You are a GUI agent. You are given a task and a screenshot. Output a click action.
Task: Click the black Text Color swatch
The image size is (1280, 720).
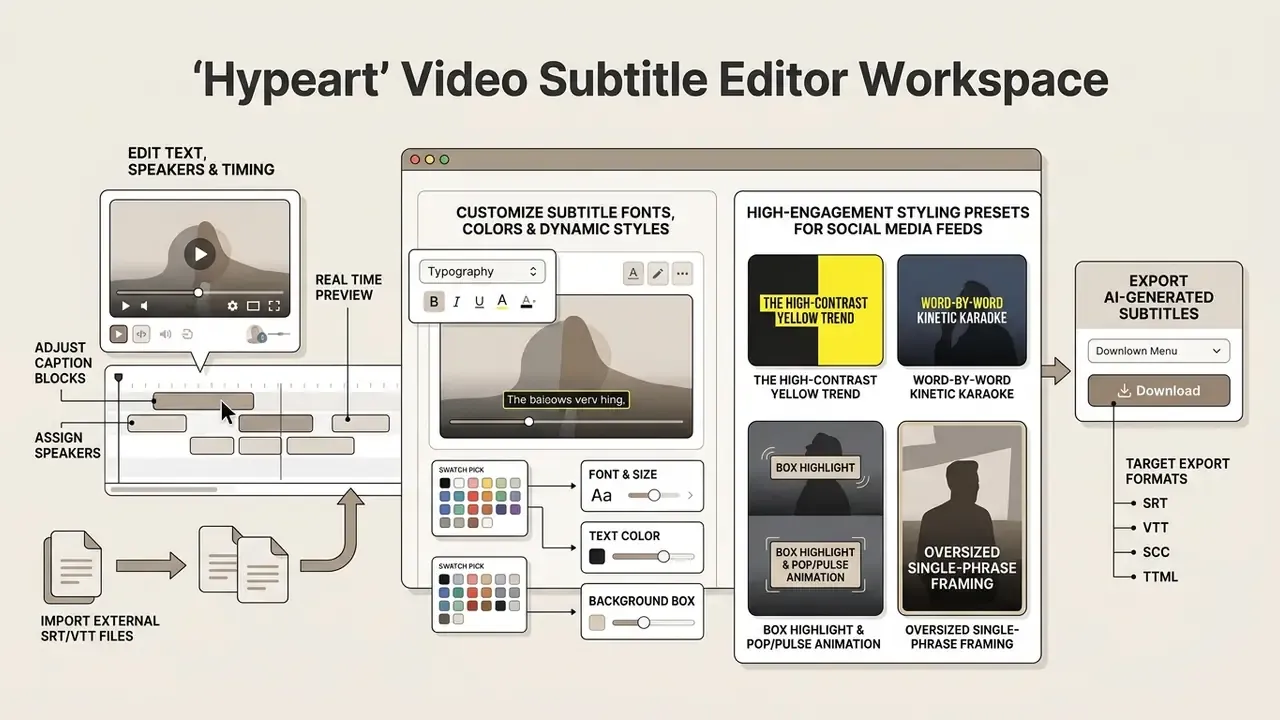[597, 556]
